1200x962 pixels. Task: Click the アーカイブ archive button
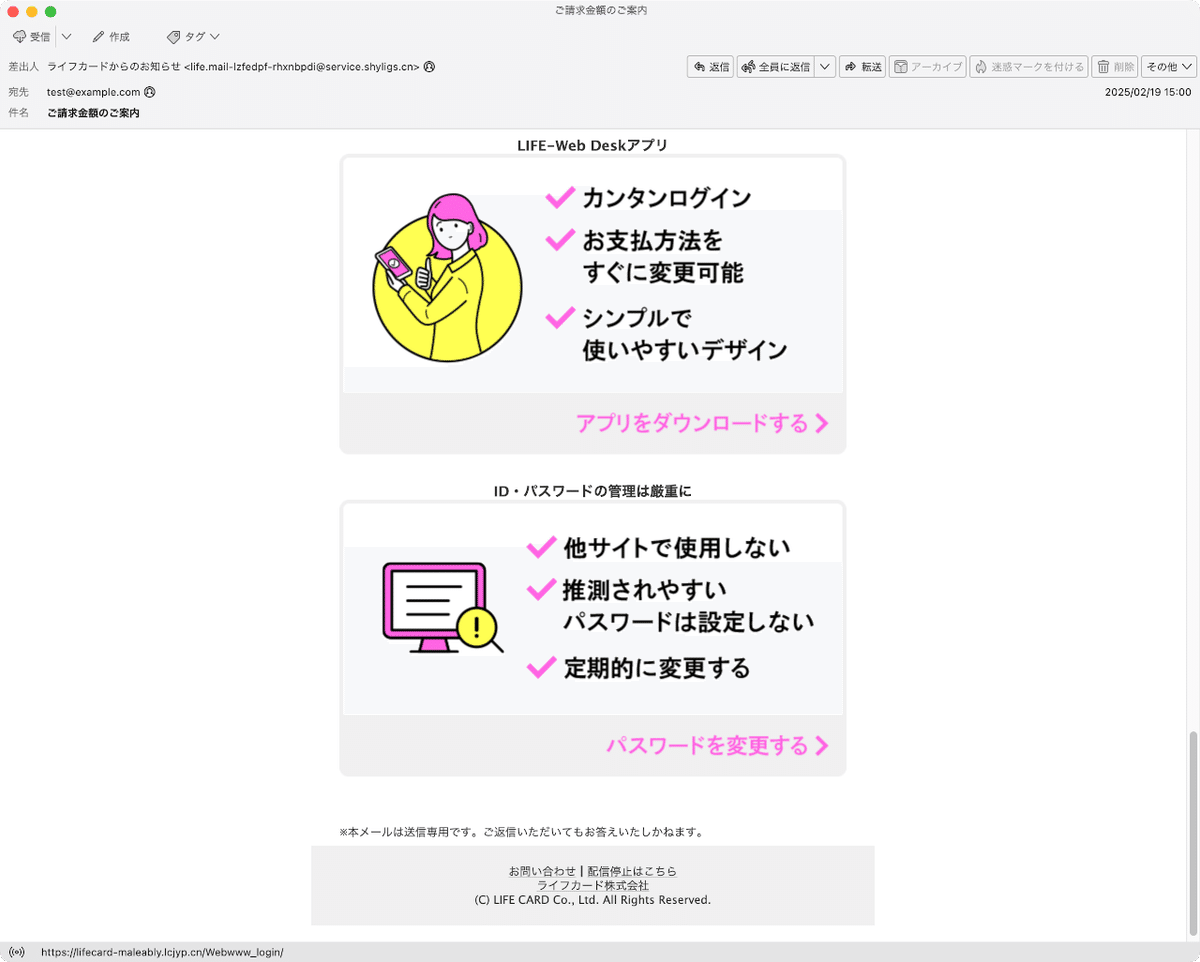(x=927, y=67)
